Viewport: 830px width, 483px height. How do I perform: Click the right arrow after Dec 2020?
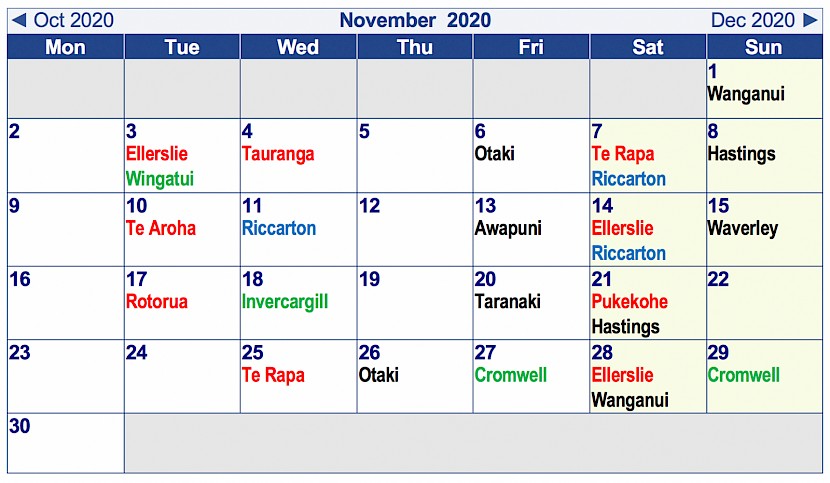tap(810, 20)
